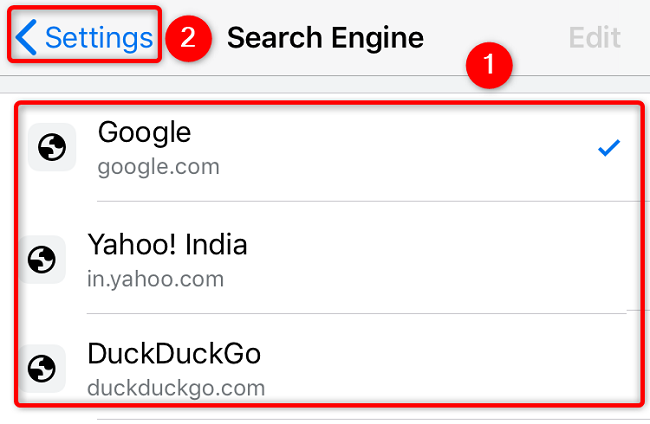The height and width of the screenshot is (424, 650).
Task: Go back to Settings
Action: 98,38
